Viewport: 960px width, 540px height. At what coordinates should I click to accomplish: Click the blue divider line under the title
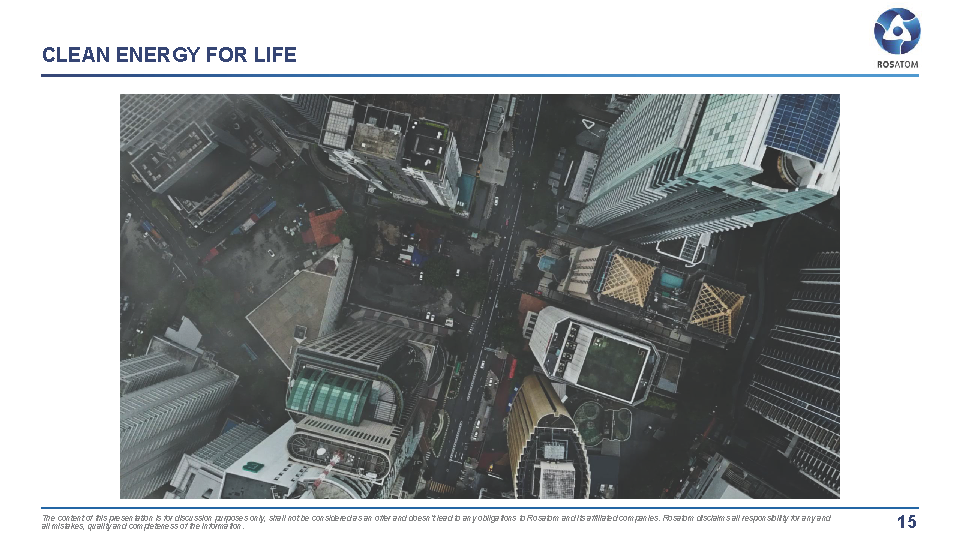click(x=479, y=75)
